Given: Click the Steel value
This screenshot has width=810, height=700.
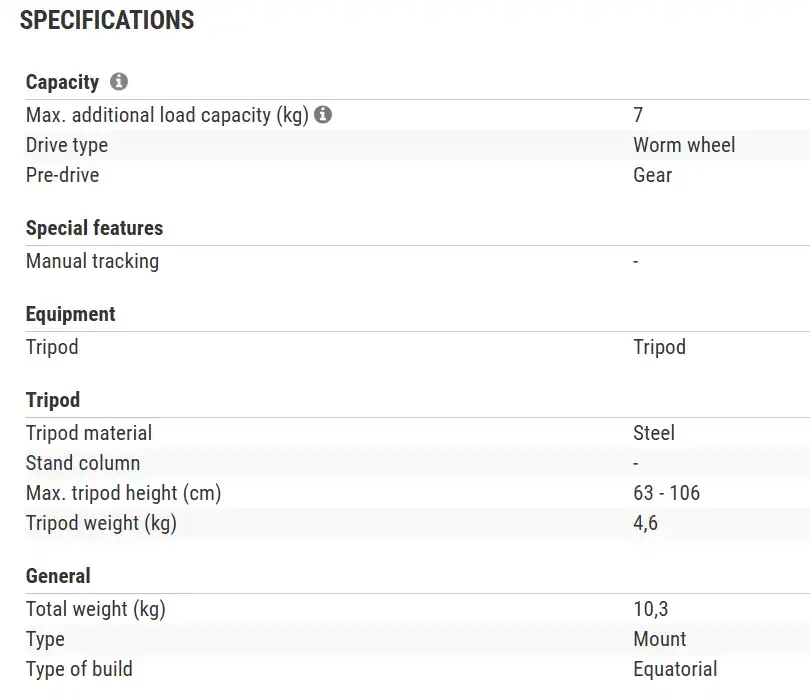Looking at the screenshot, I should [x=654, y=433].
